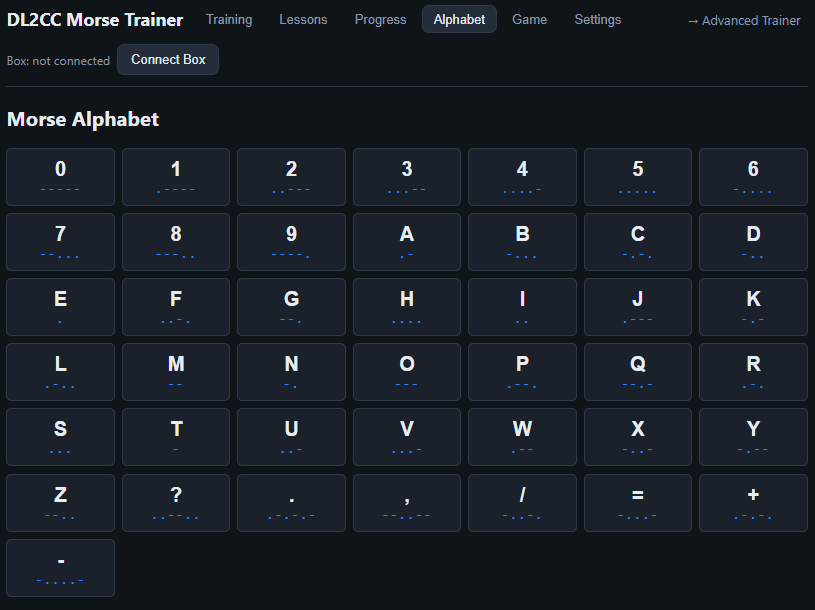Play the letter Q Morse card
The image size is (815, 610).
638,372
